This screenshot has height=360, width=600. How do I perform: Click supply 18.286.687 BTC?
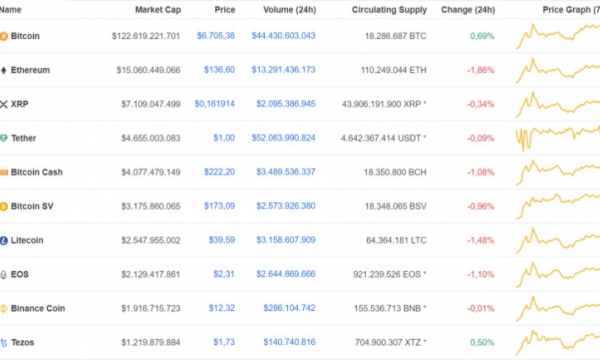coord(396,36)
